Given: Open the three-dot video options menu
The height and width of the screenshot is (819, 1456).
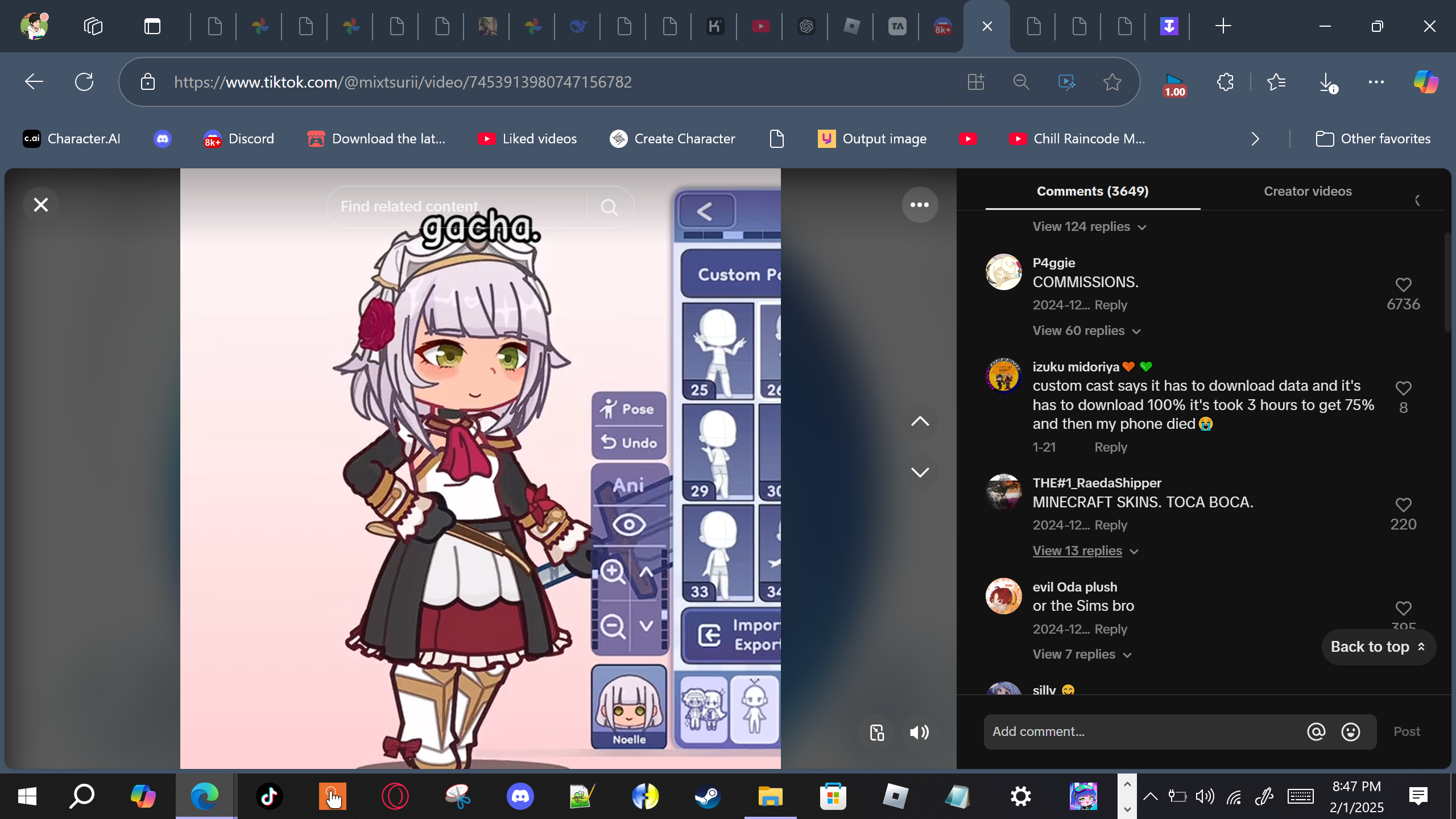Looking at the screenshot, I should [919, 205].
